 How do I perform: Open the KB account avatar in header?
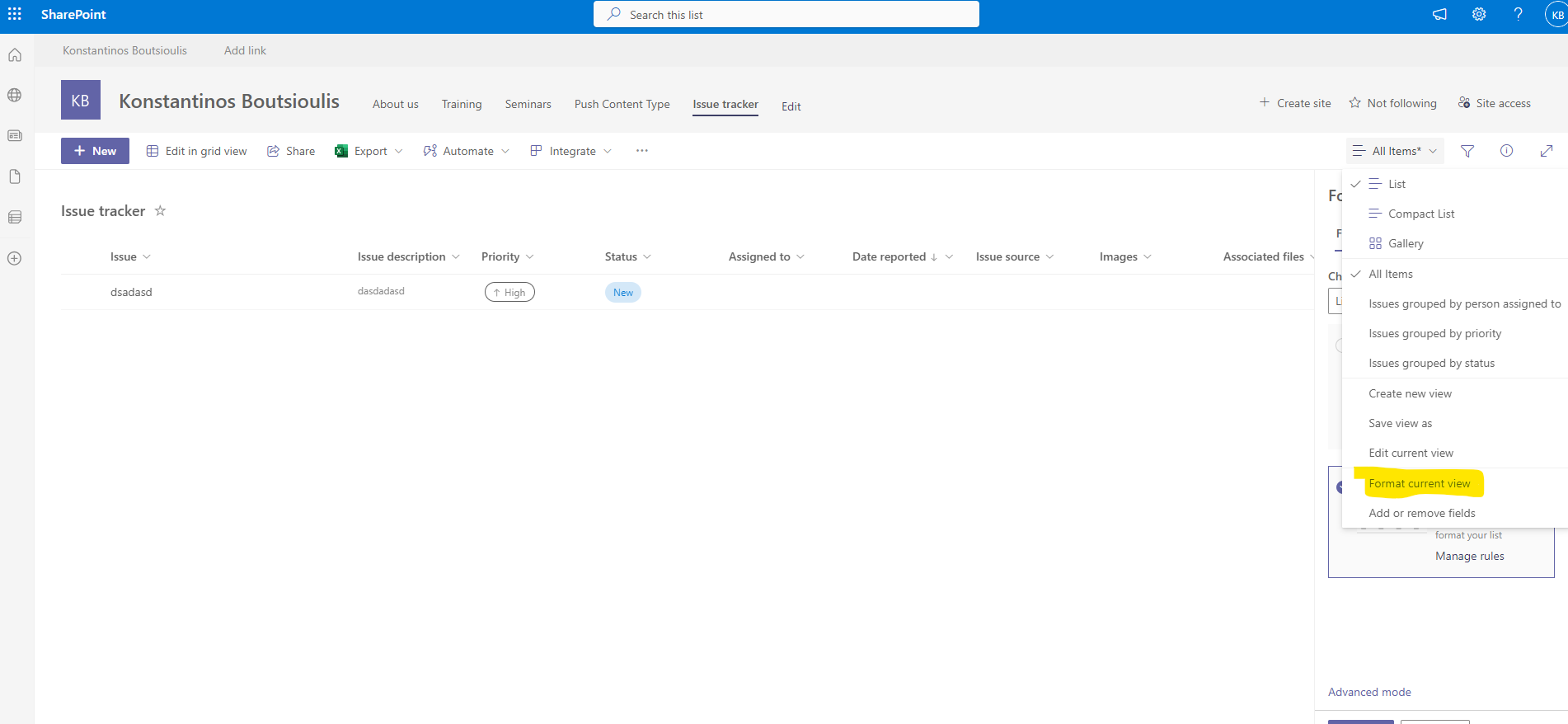(x=1556, y=15)
